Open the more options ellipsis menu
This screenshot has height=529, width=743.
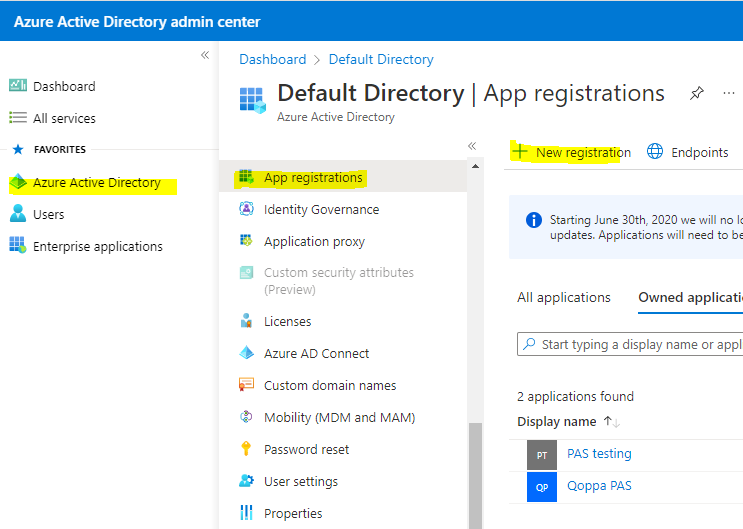tap(729, 93)
